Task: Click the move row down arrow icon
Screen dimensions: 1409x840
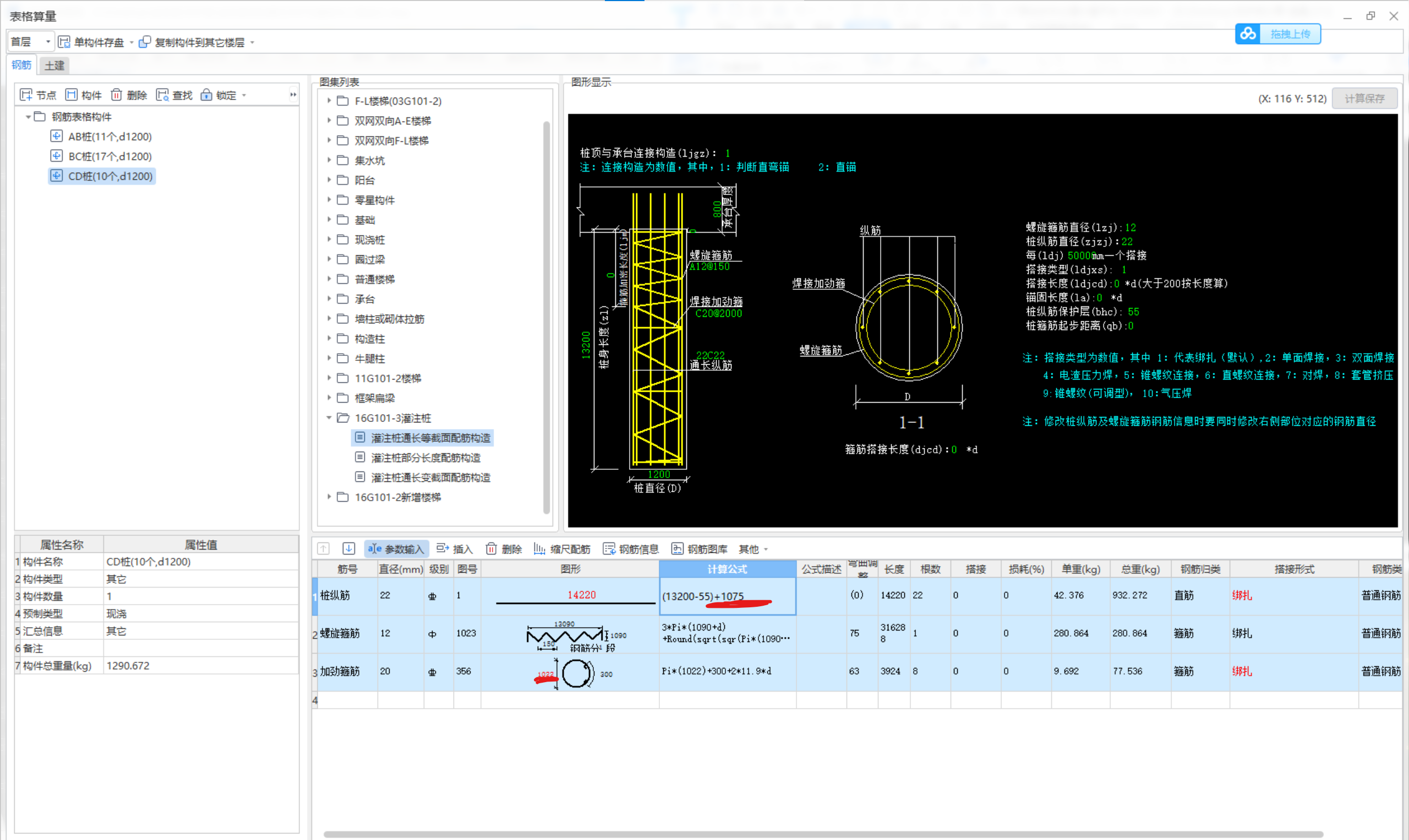Action: pyautogui.click(x=349, y=548)
